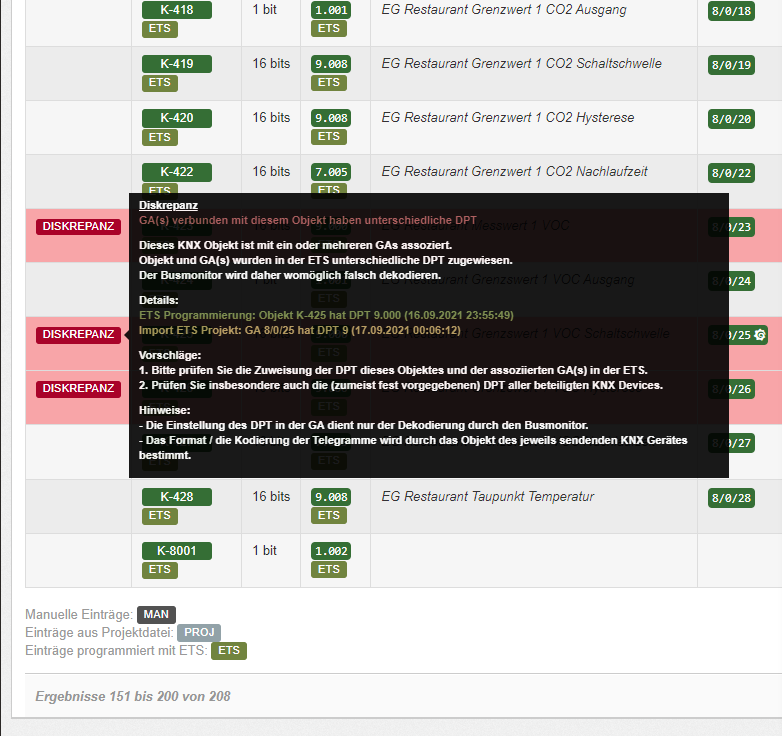Click the ETS badge below K-418
Image resolution: width=782 pixels, height=736 pixels.
tap(160, 29)
